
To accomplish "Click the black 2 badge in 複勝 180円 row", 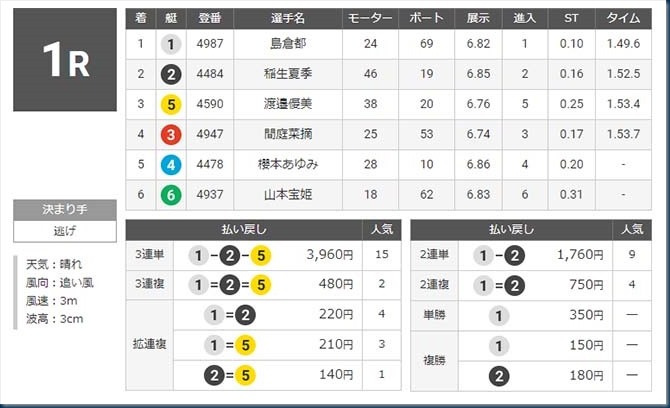I will [499, 376].
